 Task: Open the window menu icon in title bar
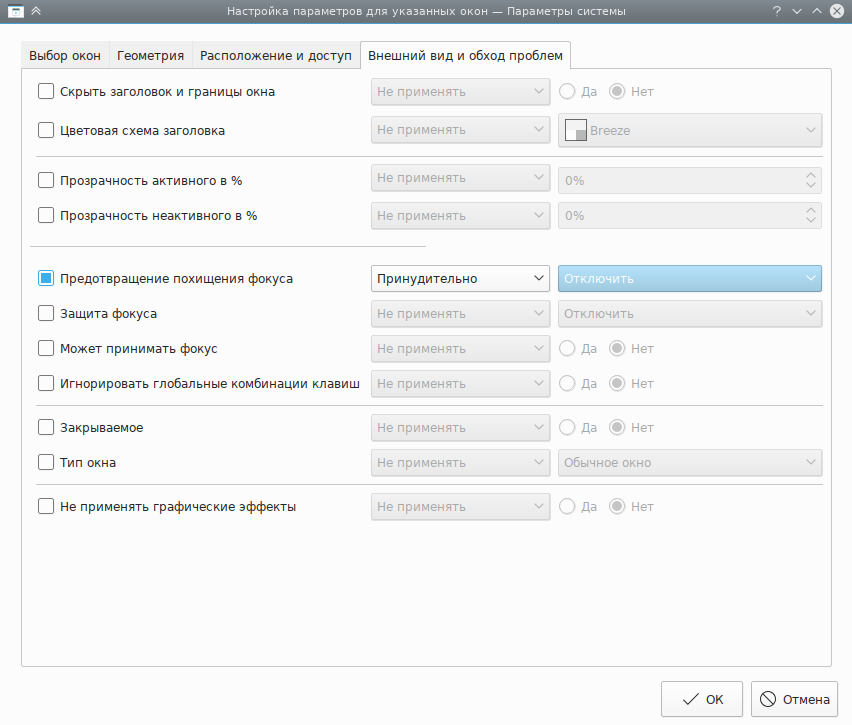point(15,11)
